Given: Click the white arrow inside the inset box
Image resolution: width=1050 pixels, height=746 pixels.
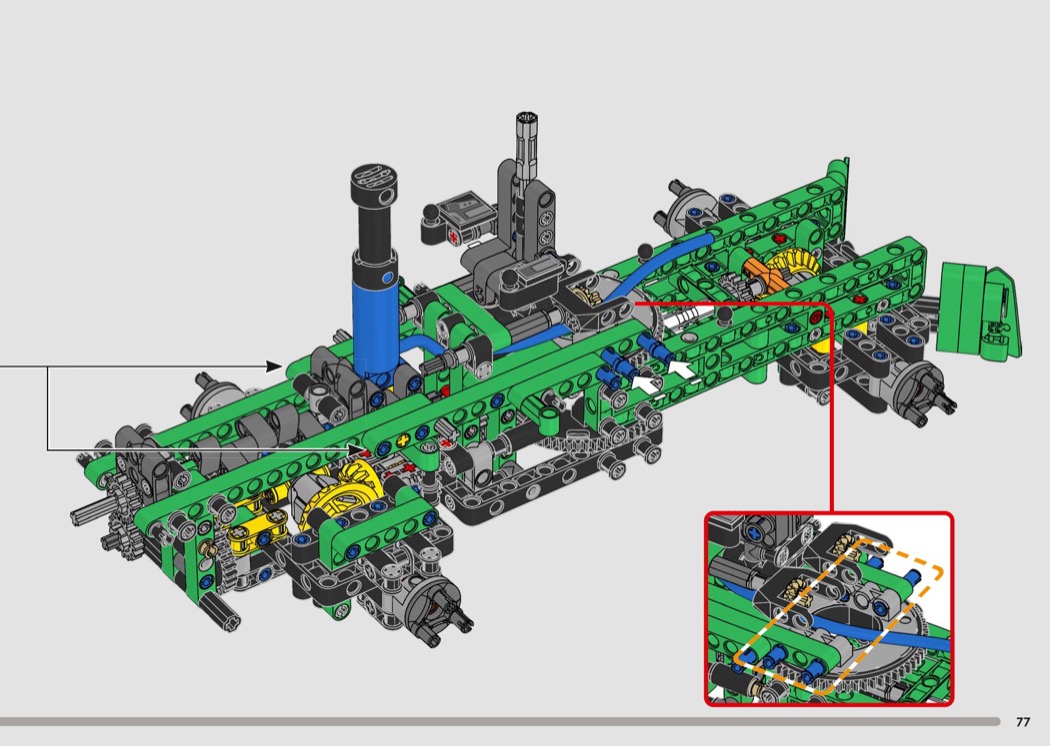Looking at the screenshot, I should (718, 691).
